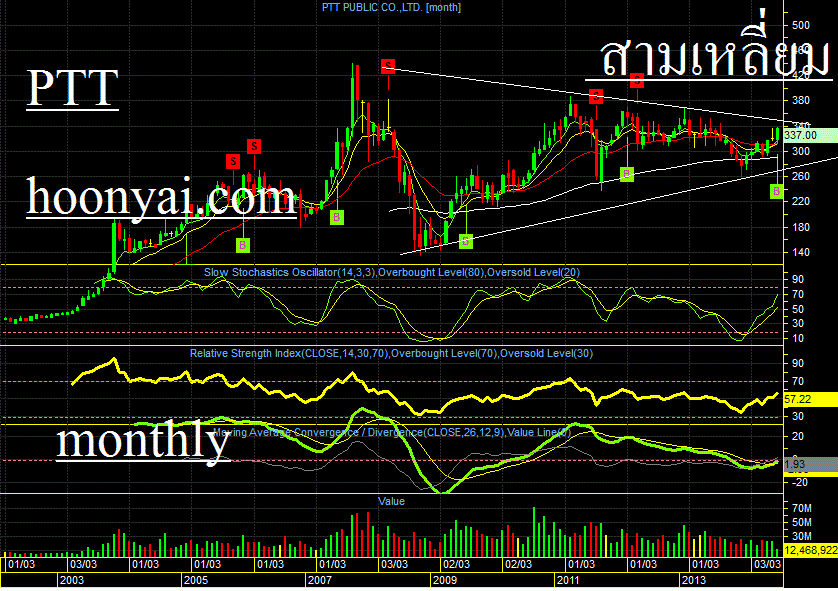The height and width of the screenshot is (591, 838).
Task: Click the 30M volume axis label
Action: (x=802, y=536)
